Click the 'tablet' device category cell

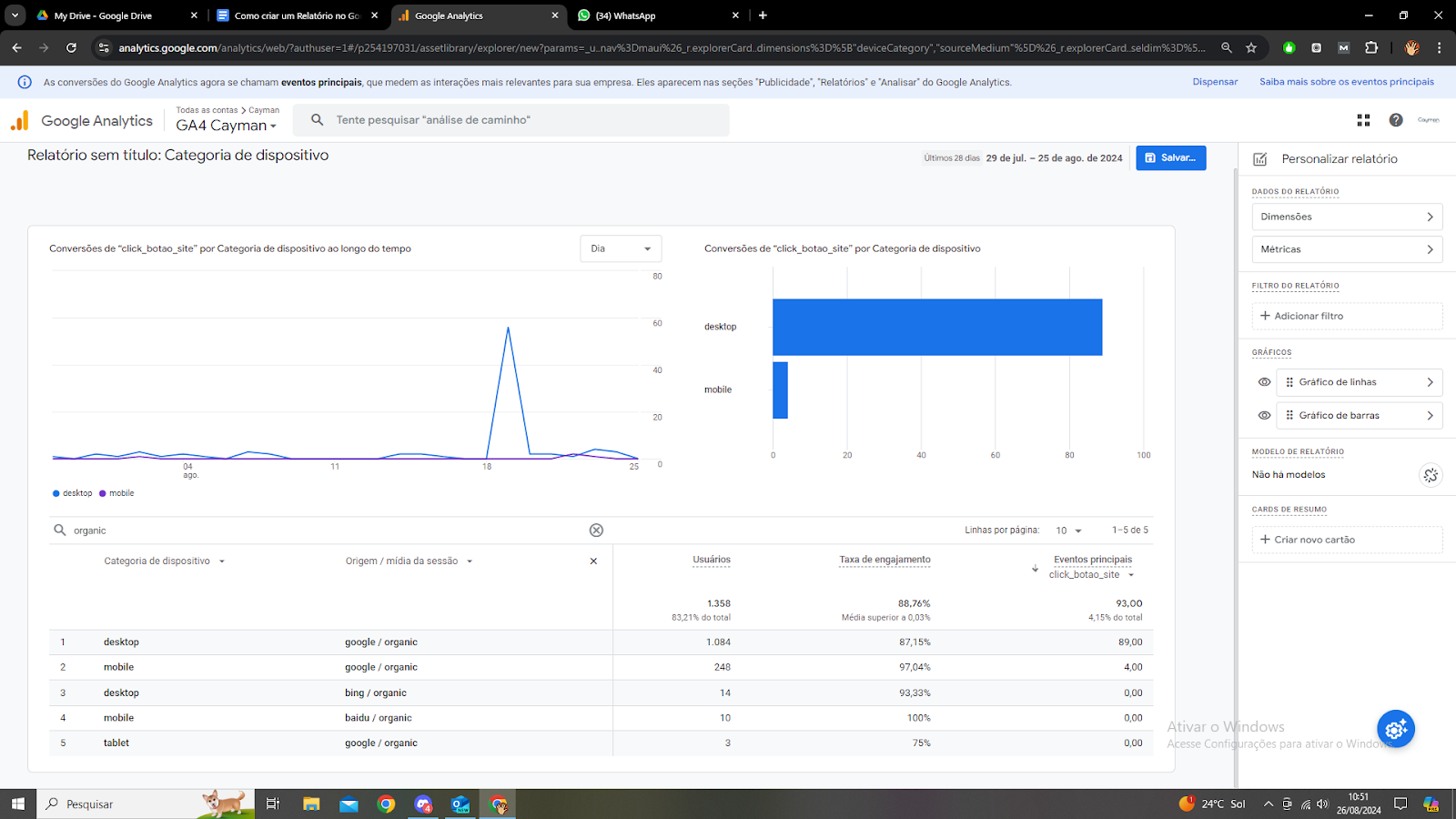point(116,743)
